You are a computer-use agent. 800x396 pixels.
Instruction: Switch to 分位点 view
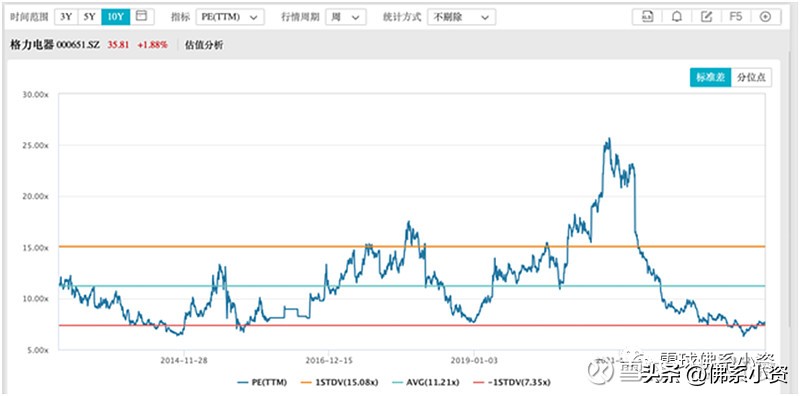click(751, 78)
